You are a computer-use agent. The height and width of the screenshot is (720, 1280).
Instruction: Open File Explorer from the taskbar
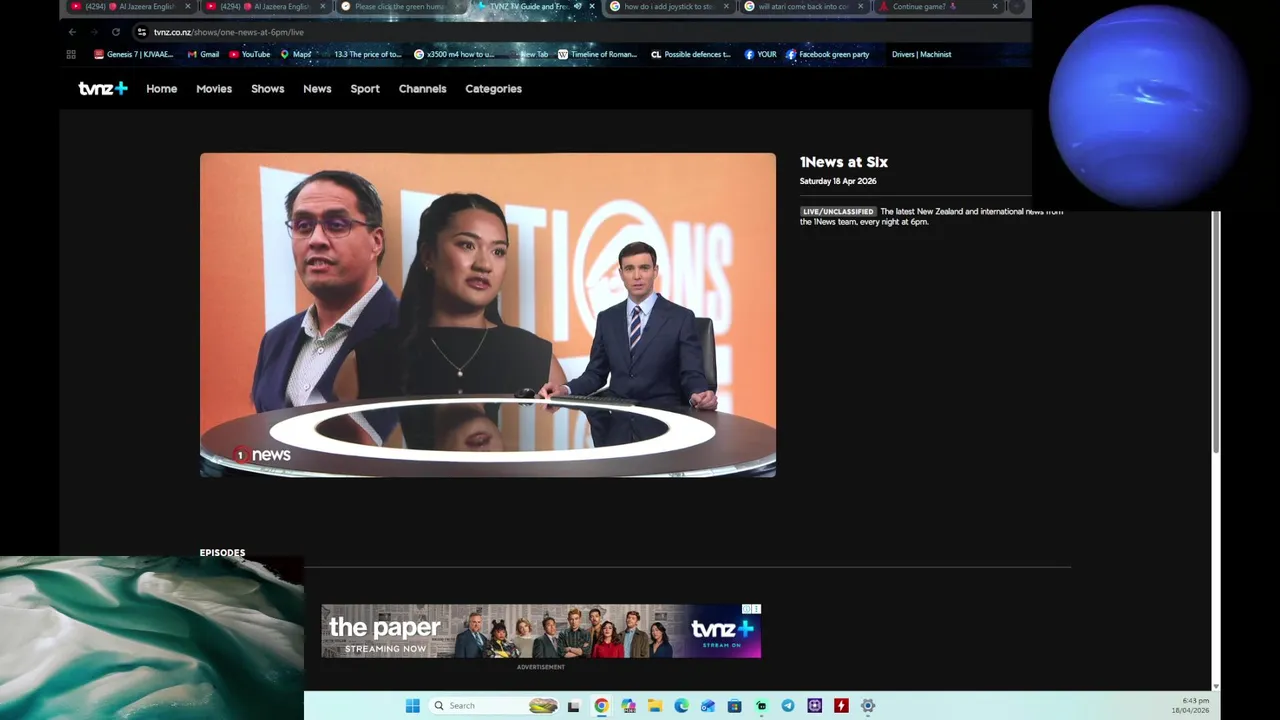(x=655, y=706)
